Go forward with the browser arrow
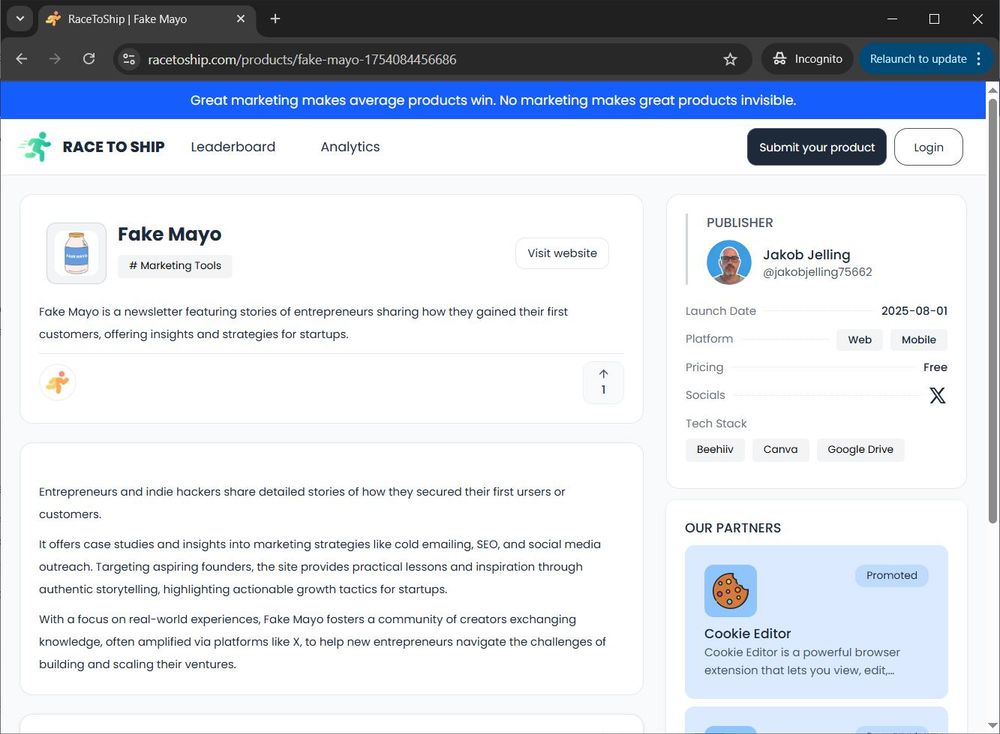The height and width of the screenshot is (734, 1000). point(55,59)
